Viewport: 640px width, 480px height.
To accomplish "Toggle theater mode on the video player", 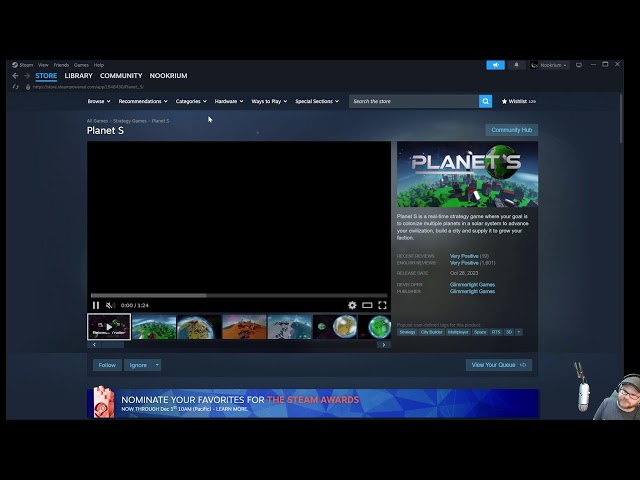I will point(367,305).
